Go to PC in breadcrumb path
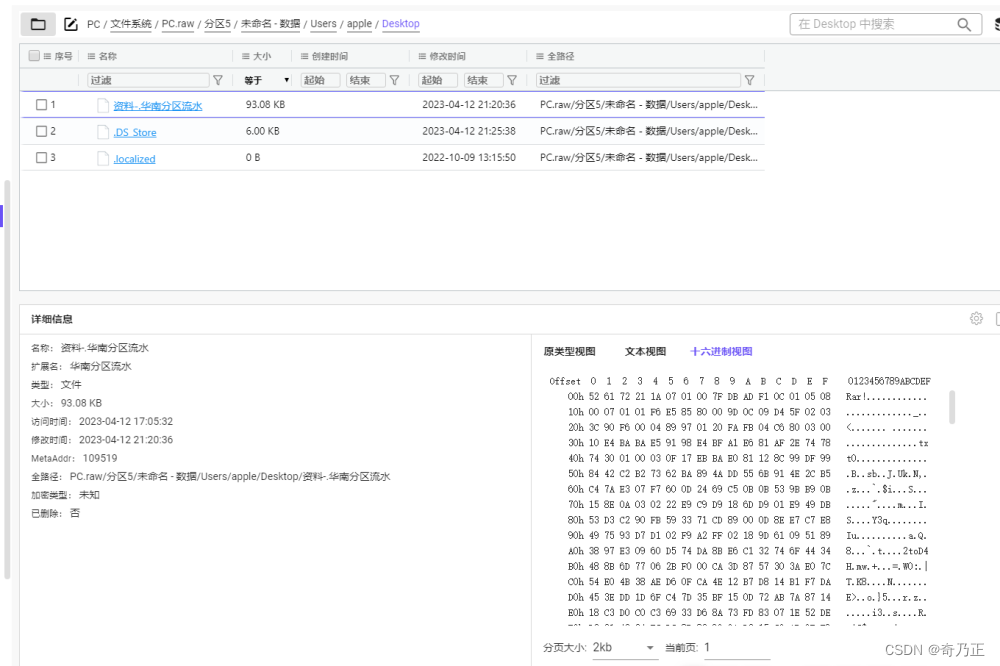 point(94,24)
